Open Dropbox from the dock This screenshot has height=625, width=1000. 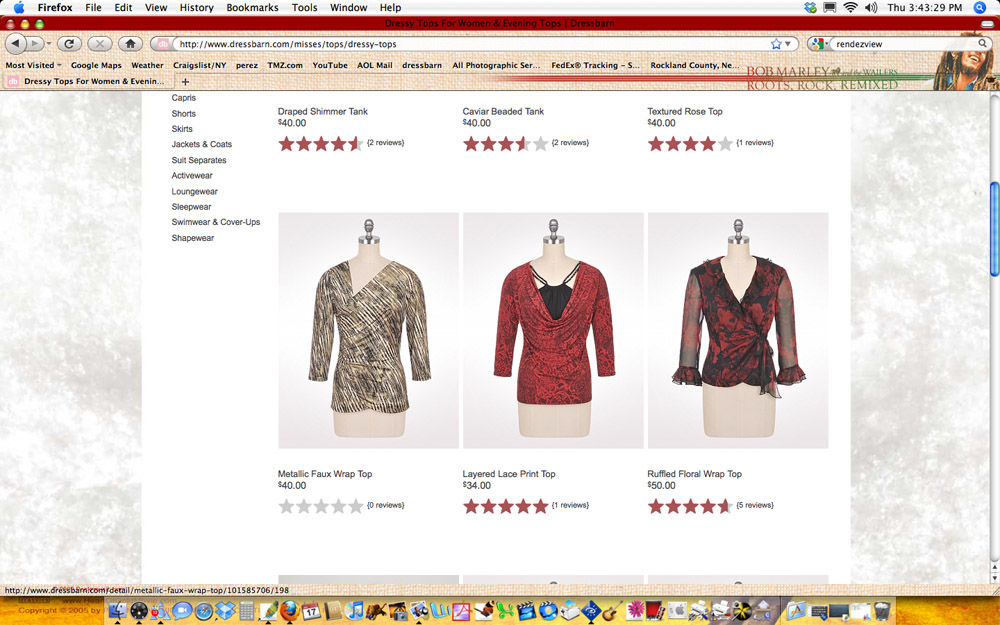coord(224,610)
